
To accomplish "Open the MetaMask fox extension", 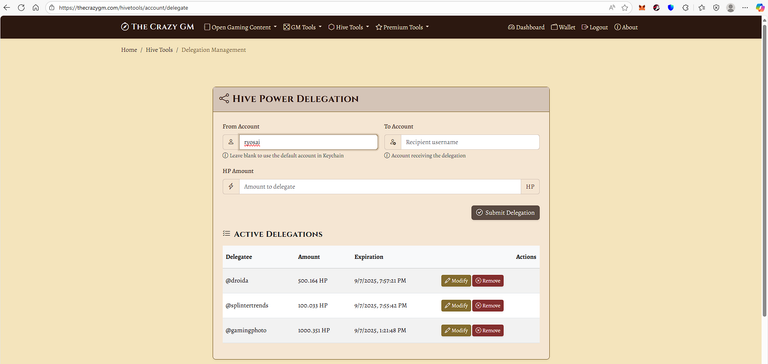I will tap(642, 8).
